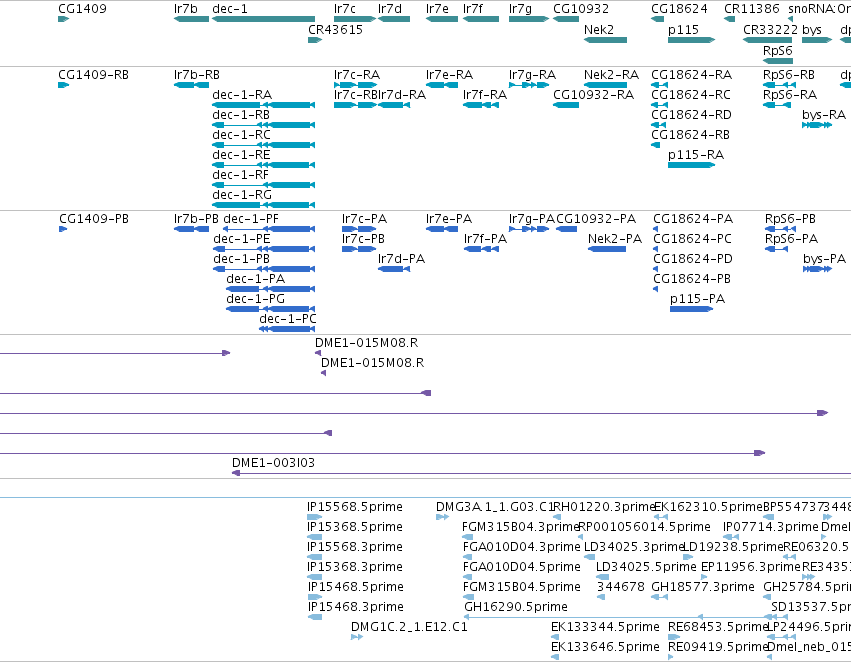Open the Ir7b-RB transcript

tap(191, 85)
